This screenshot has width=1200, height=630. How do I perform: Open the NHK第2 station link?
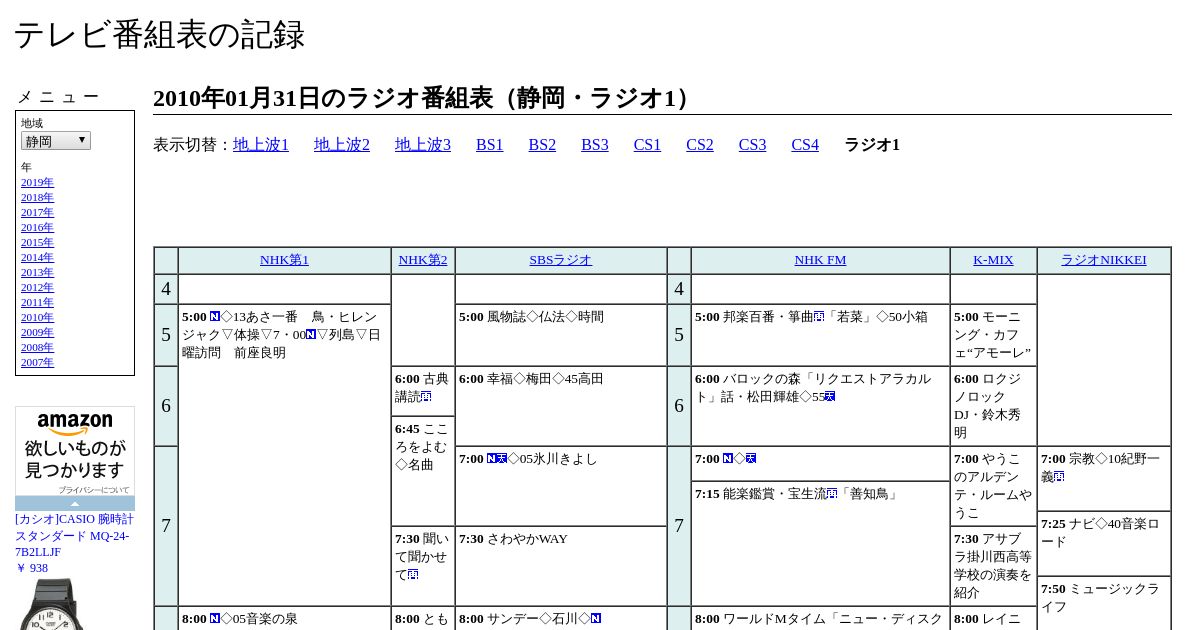423,260
